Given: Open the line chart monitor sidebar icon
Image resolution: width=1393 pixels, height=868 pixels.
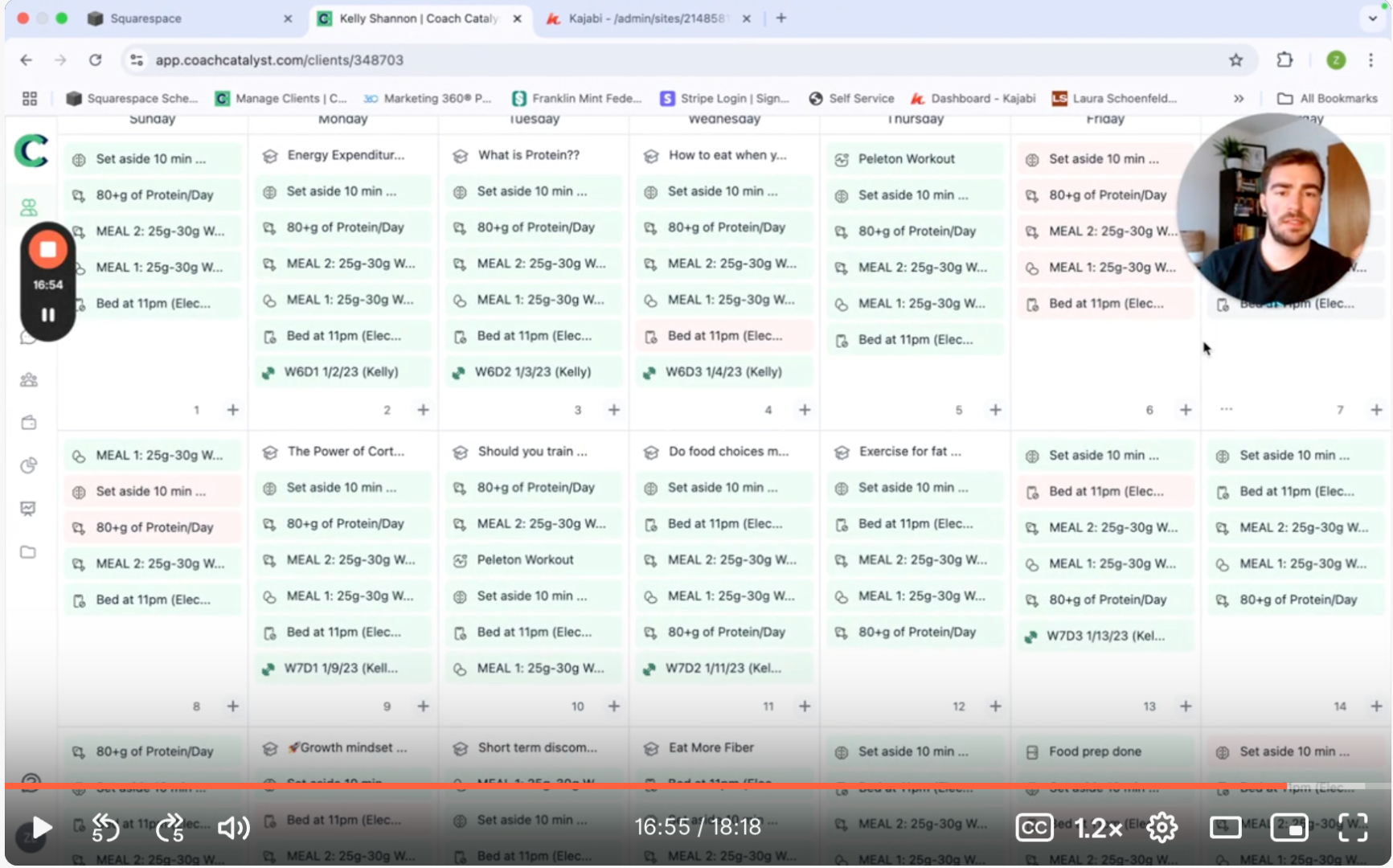Looking at the screenshot, I should [29, 509].
